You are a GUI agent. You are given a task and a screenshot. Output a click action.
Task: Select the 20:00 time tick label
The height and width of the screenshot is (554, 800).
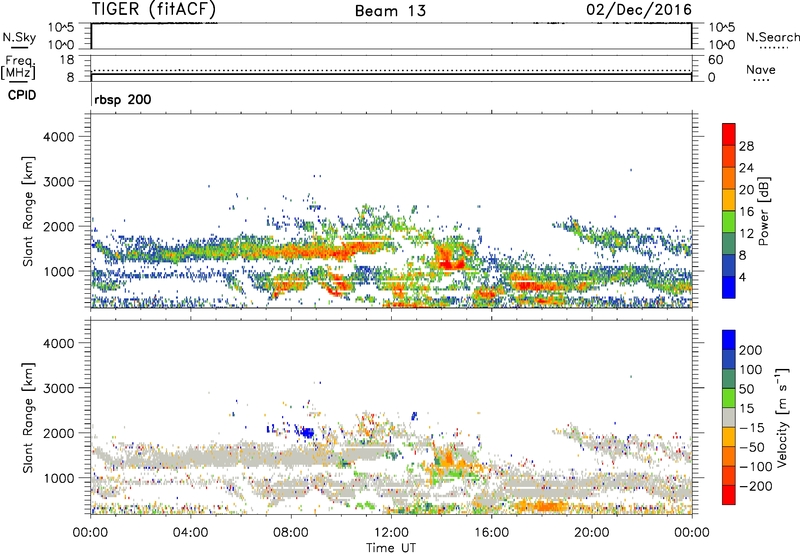click(x=591, y=533)
